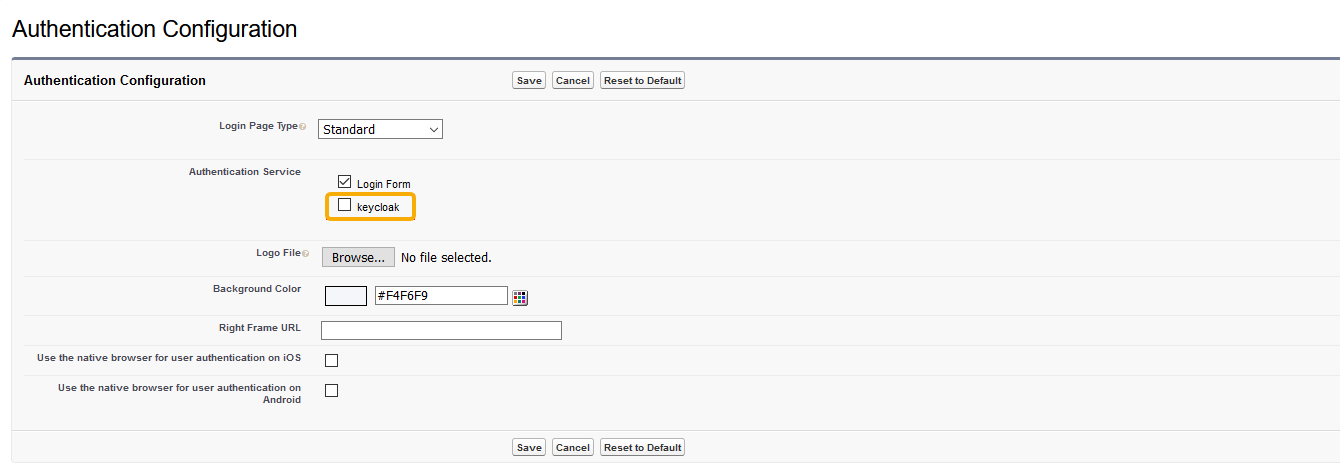Click help icon beside Logo File
Image resolution: width=1340 pixels, height=472 pixels.
coord(305,254)
